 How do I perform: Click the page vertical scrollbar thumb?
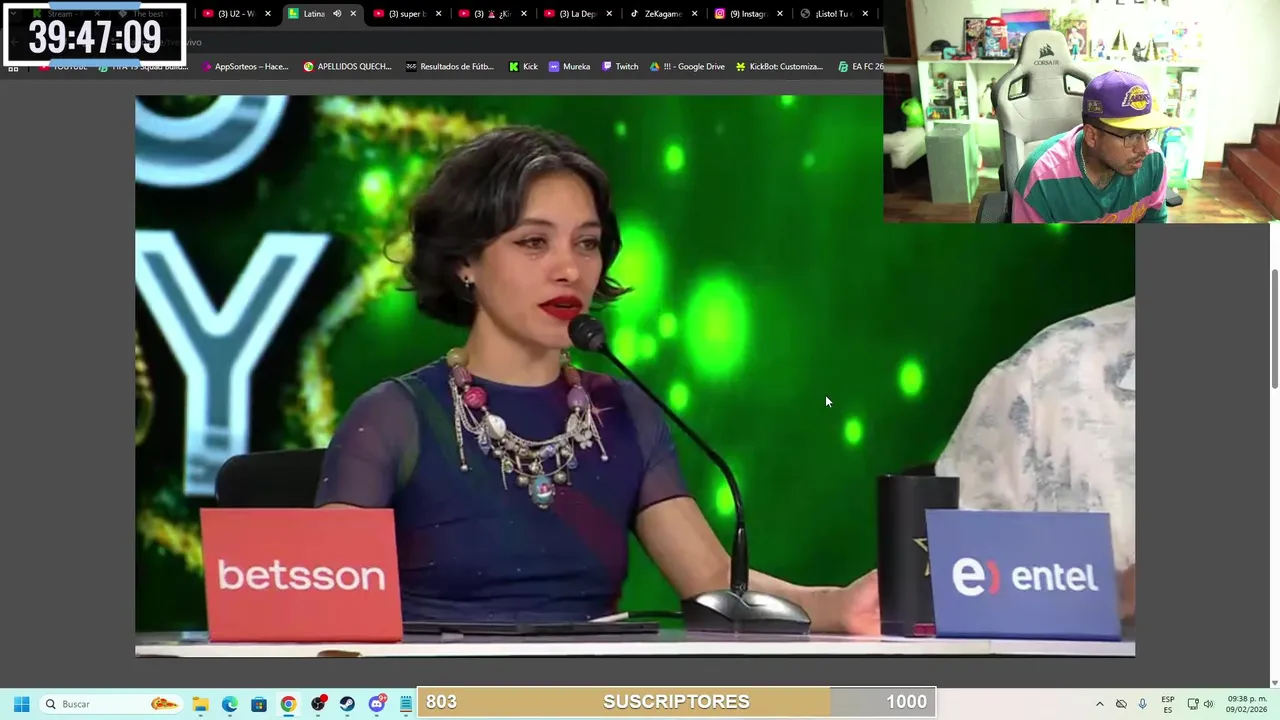[x=1274, y=330]
